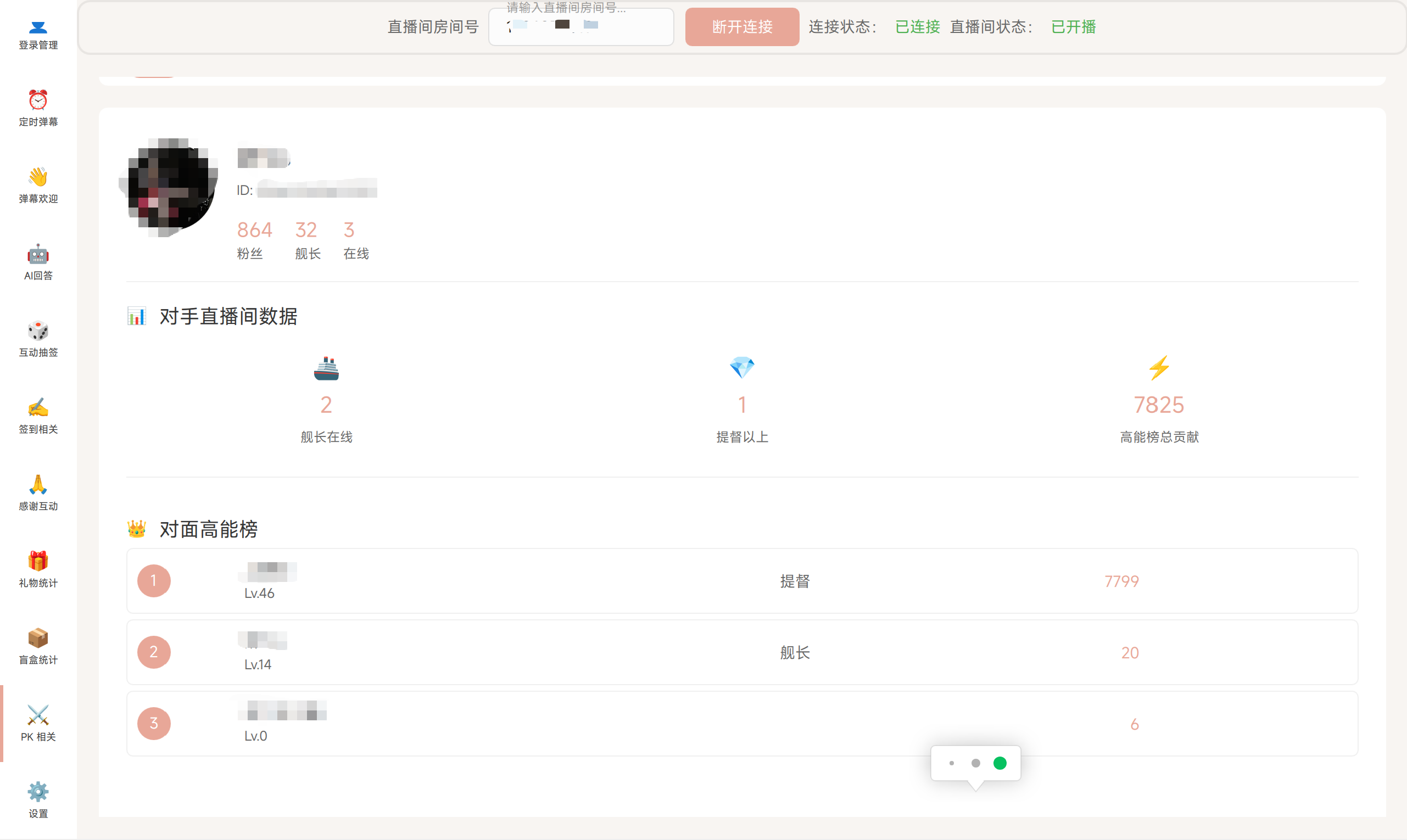
Task: Select the first pagination dot at bottom
Action: 951,763
